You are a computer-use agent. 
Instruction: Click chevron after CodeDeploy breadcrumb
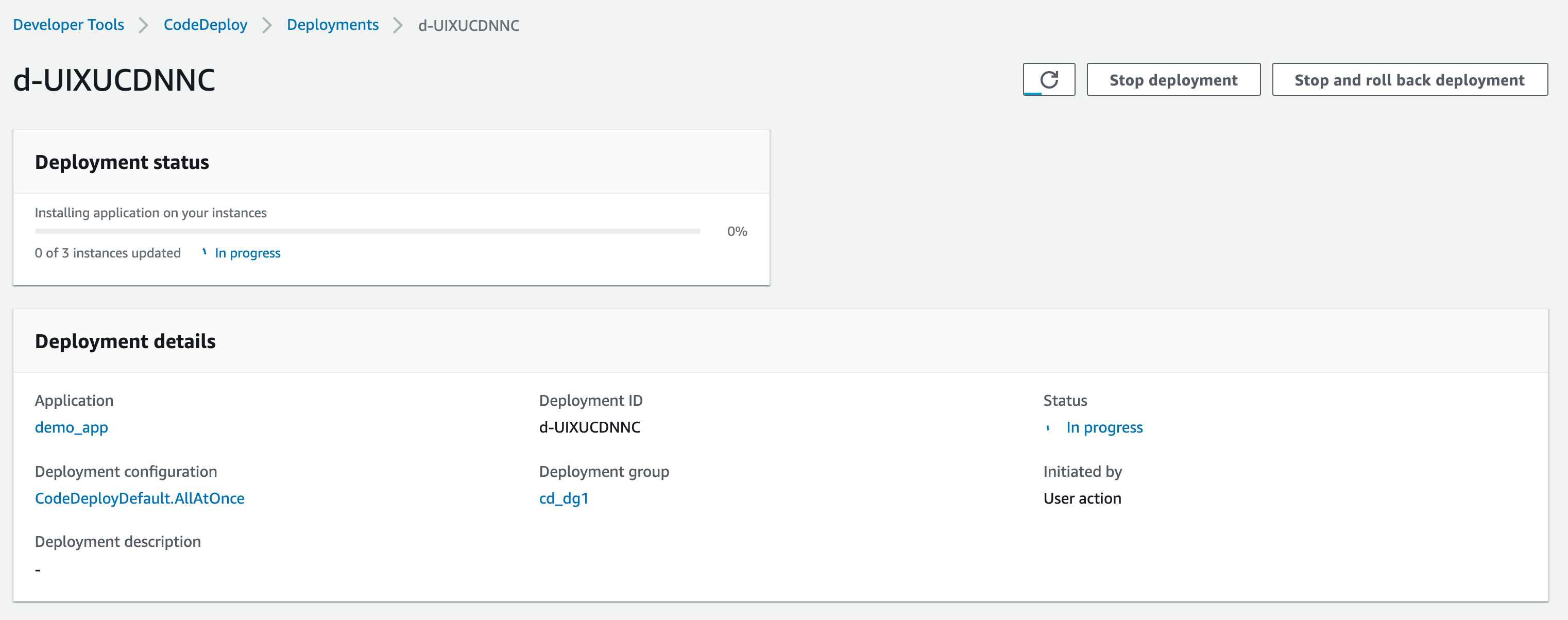point(267,26)
